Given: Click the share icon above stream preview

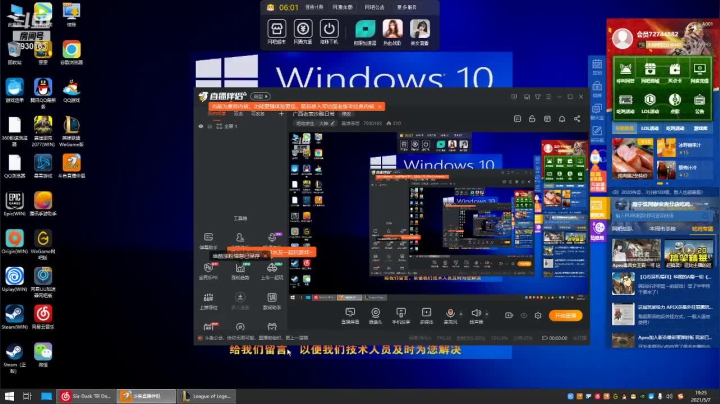Looking at the screenshot, I should (577, 119).
